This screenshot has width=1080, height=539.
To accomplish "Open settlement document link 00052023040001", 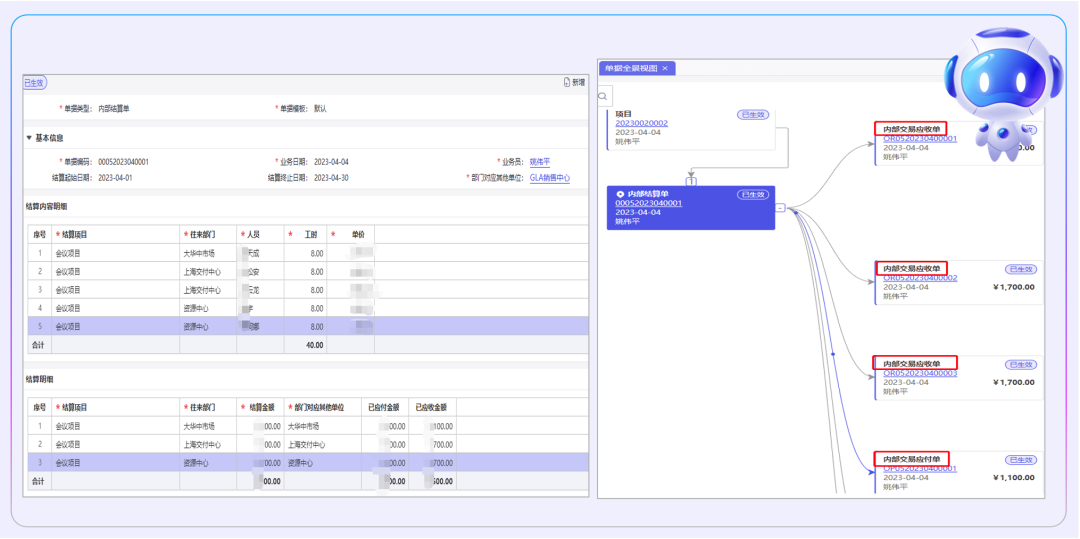I will [x=648, y=203].
